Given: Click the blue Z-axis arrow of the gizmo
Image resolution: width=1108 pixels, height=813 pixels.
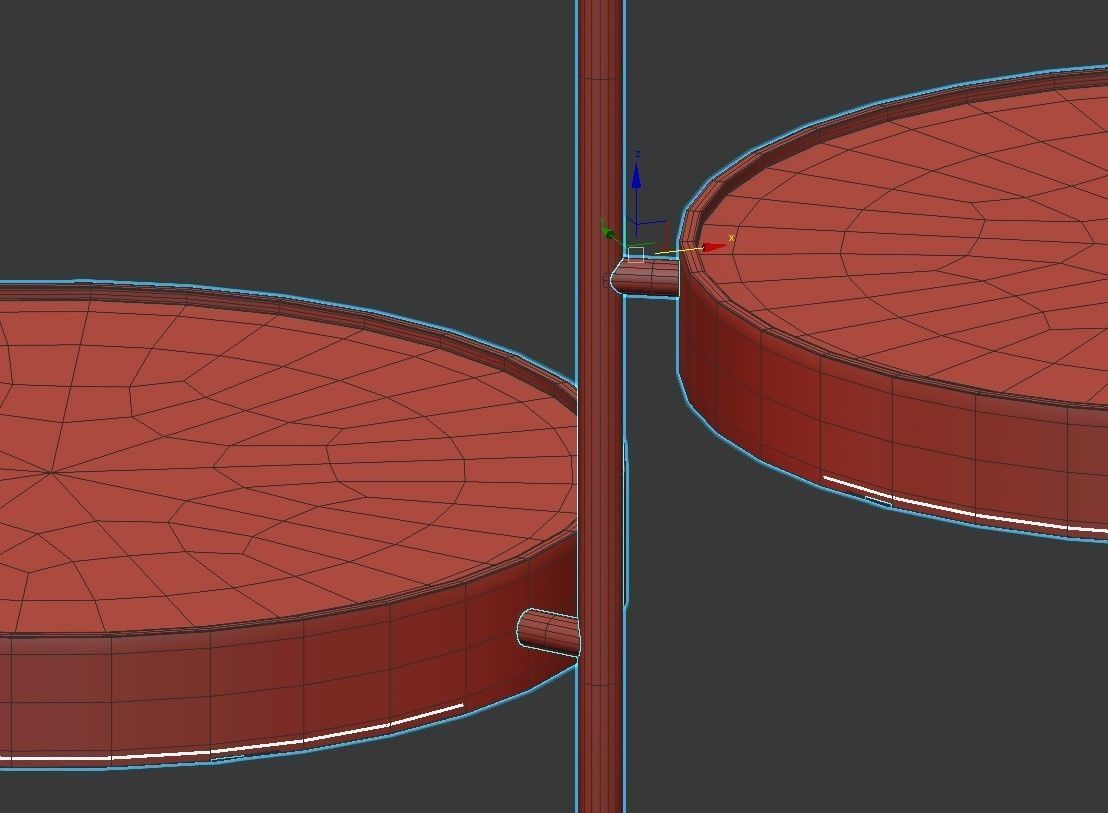Looking at the screenshot, I should point(636,175).
